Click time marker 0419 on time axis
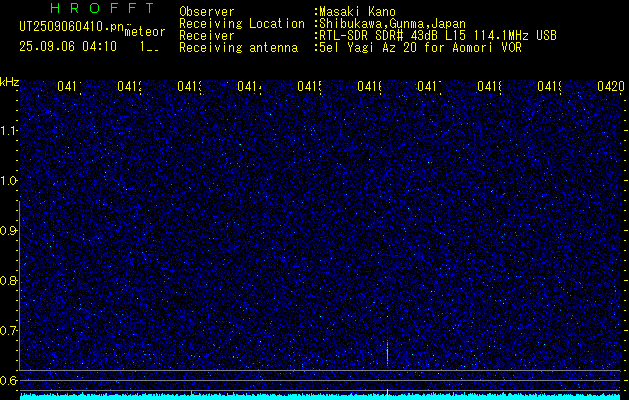The height and width of the screenshot is (400, 629). 549,86
